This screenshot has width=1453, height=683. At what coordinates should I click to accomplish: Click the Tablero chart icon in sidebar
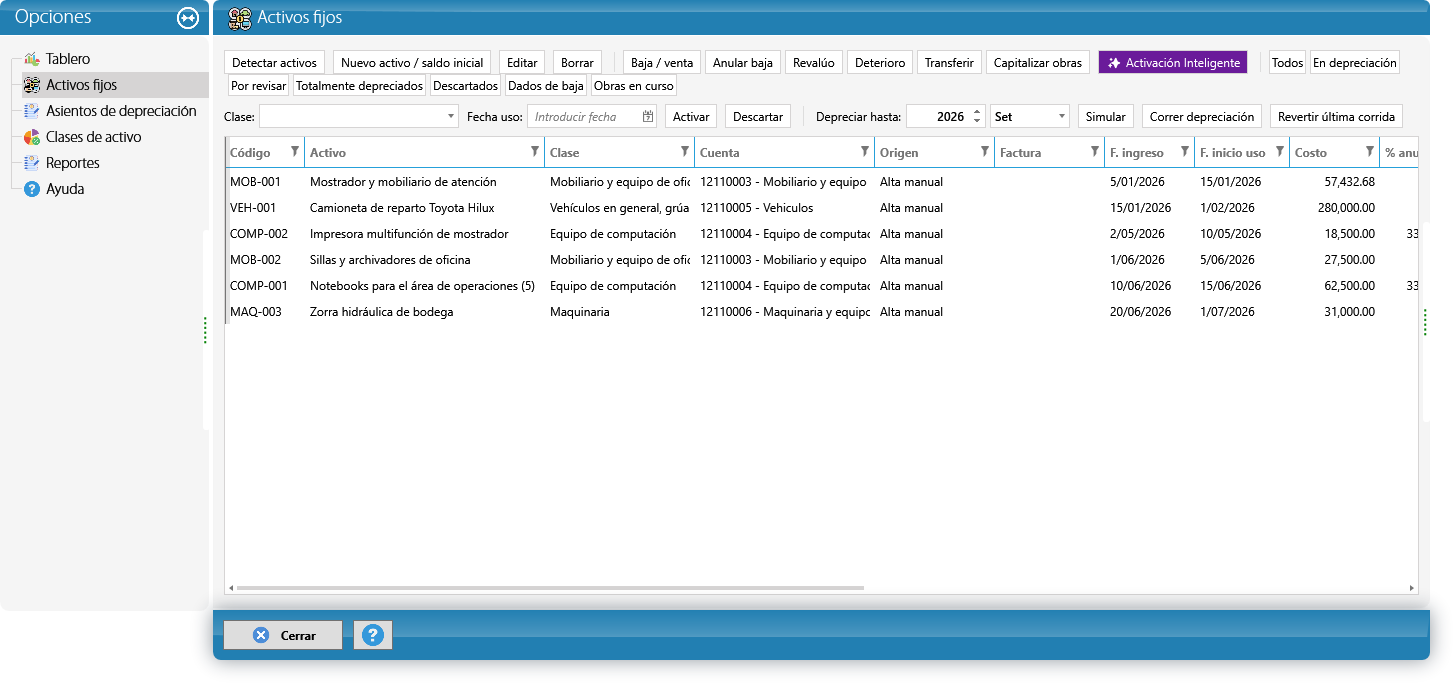(x=31, y=59)
